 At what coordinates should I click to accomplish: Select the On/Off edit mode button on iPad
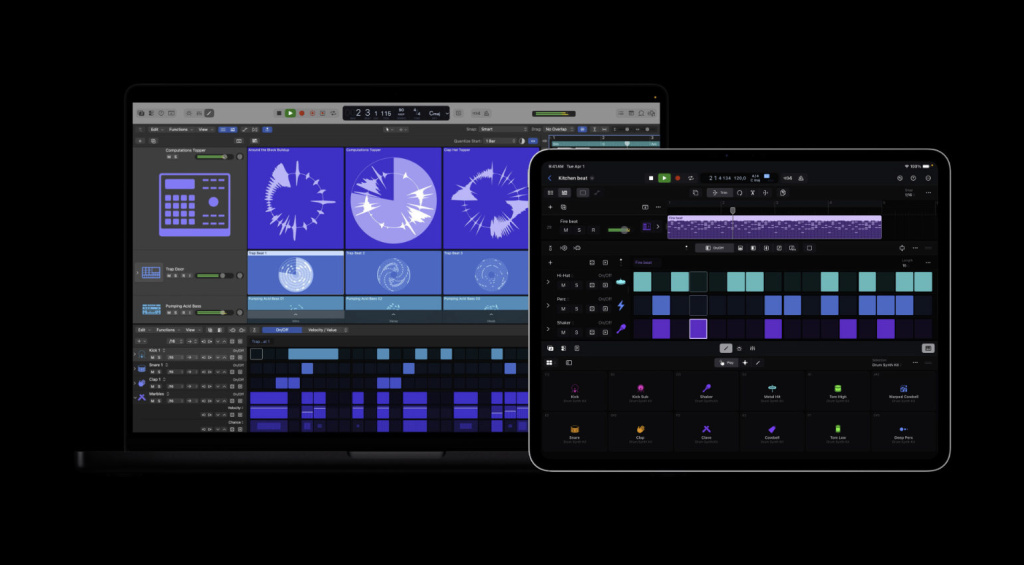(x=714, y=248)
